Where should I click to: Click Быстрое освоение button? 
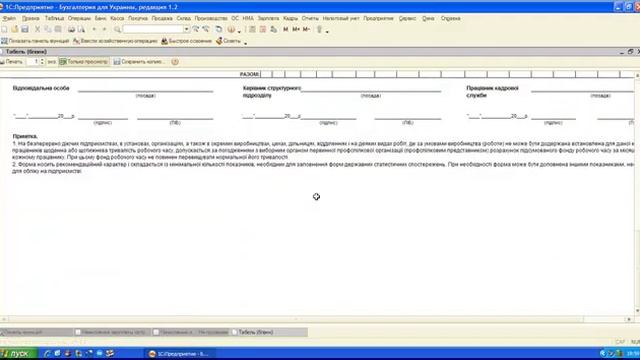(187, 41)
